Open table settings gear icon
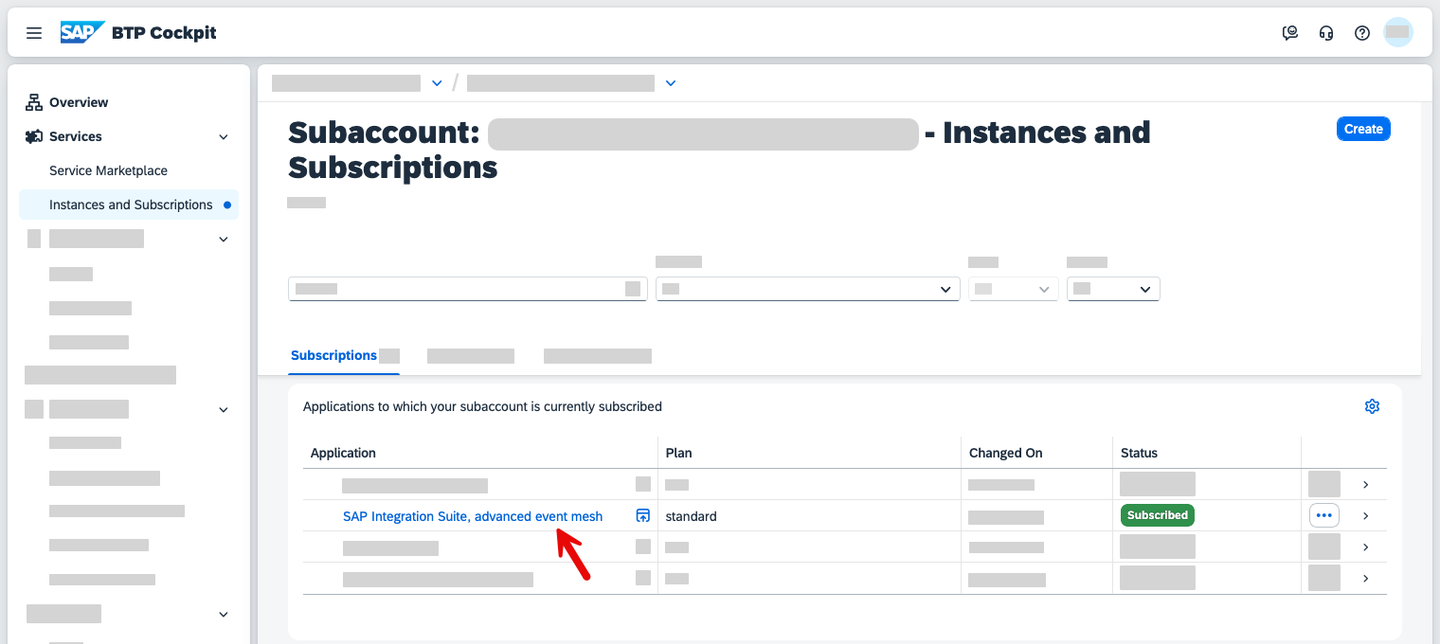This screenshot has height=644, width=1440. pos(1372,406)
